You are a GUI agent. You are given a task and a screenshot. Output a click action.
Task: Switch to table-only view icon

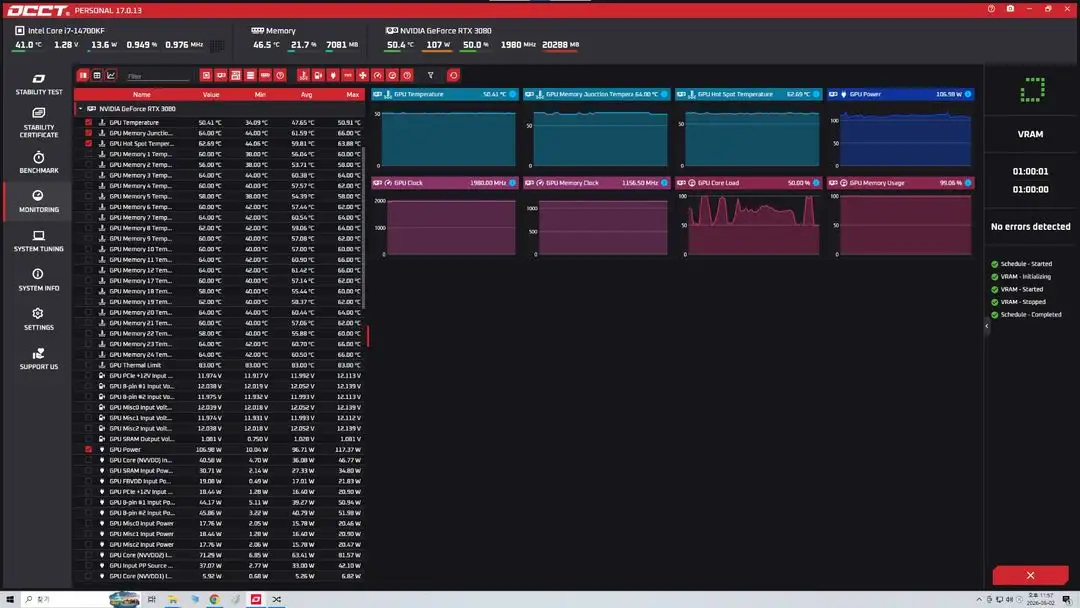click(97, 75)
